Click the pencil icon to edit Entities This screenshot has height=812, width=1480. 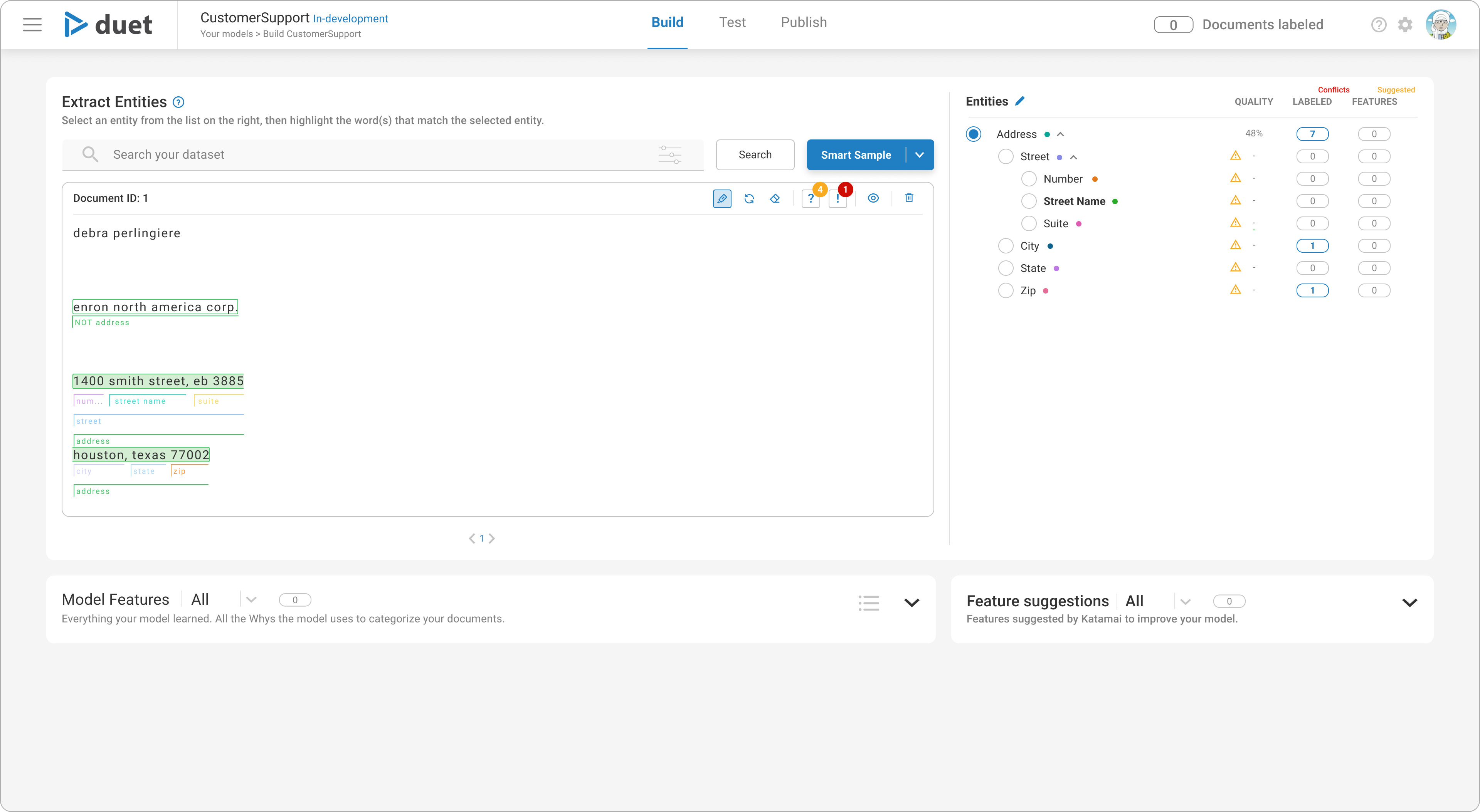point(1020,101)
